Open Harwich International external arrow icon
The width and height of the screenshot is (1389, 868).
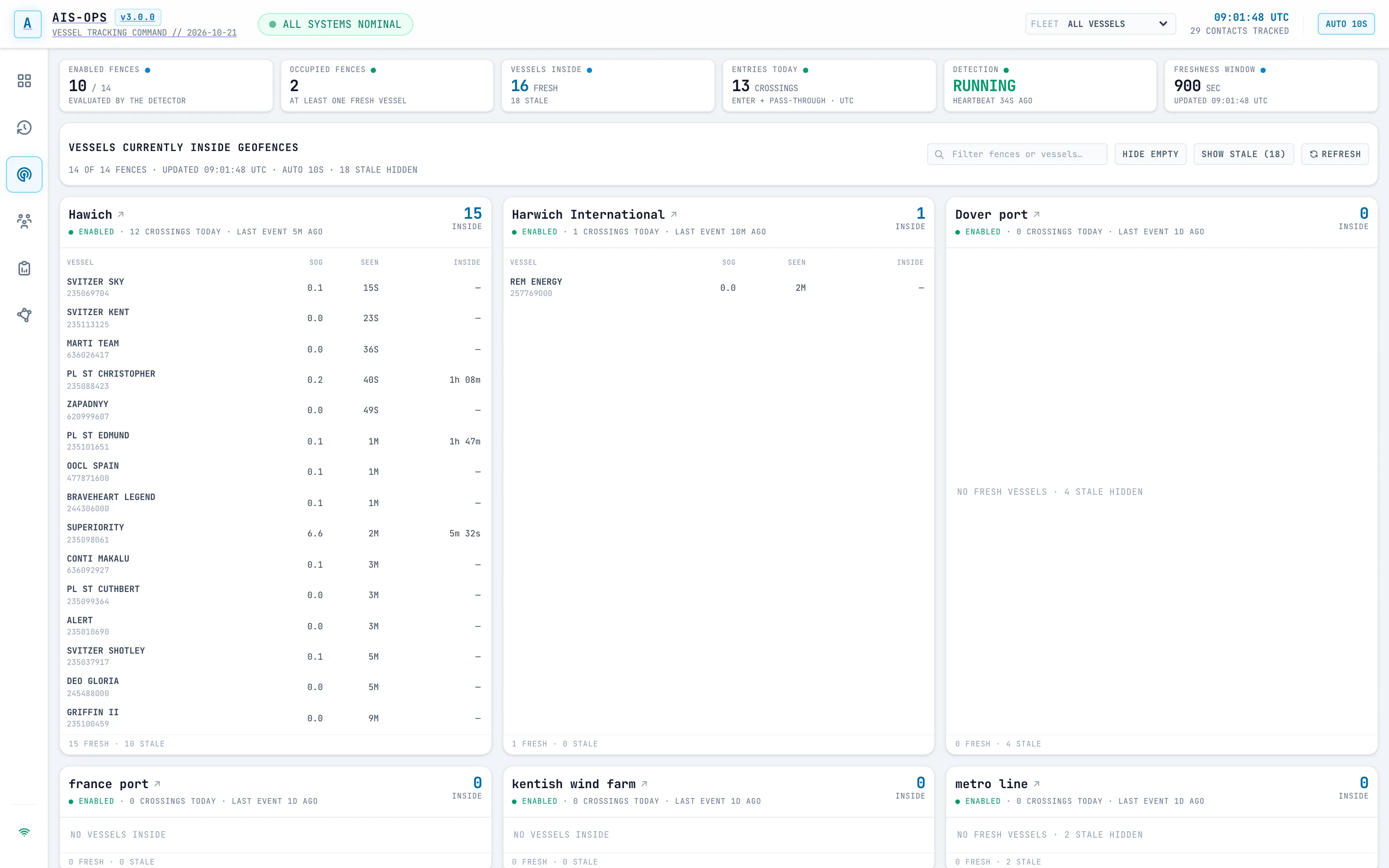coord(674,214)
